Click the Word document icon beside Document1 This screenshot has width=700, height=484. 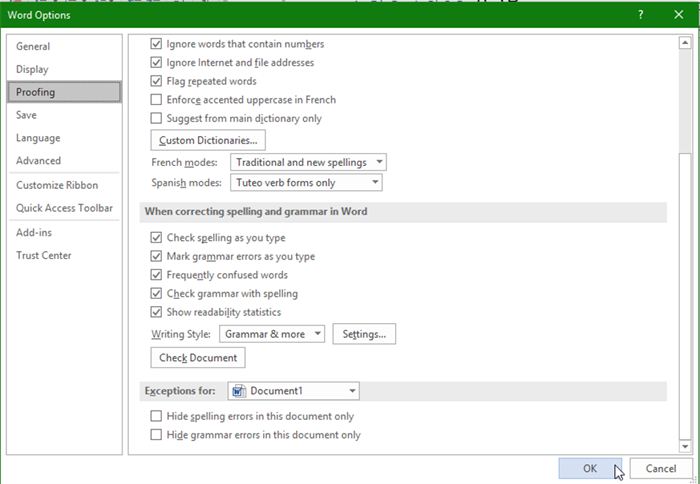pos(238,391)
